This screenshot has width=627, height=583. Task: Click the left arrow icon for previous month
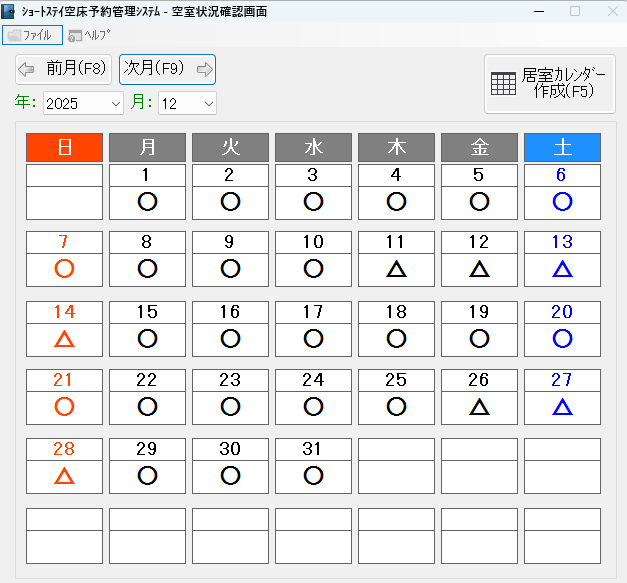click(27, 69)
